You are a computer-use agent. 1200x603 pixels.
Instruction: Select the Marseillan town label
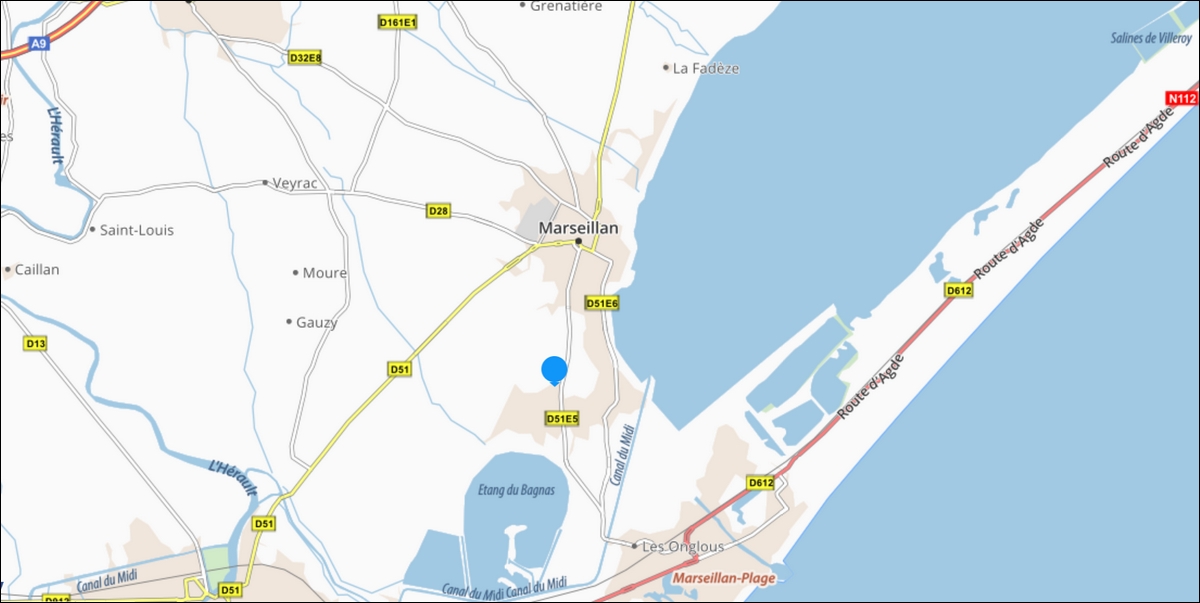tap(578, 228)
